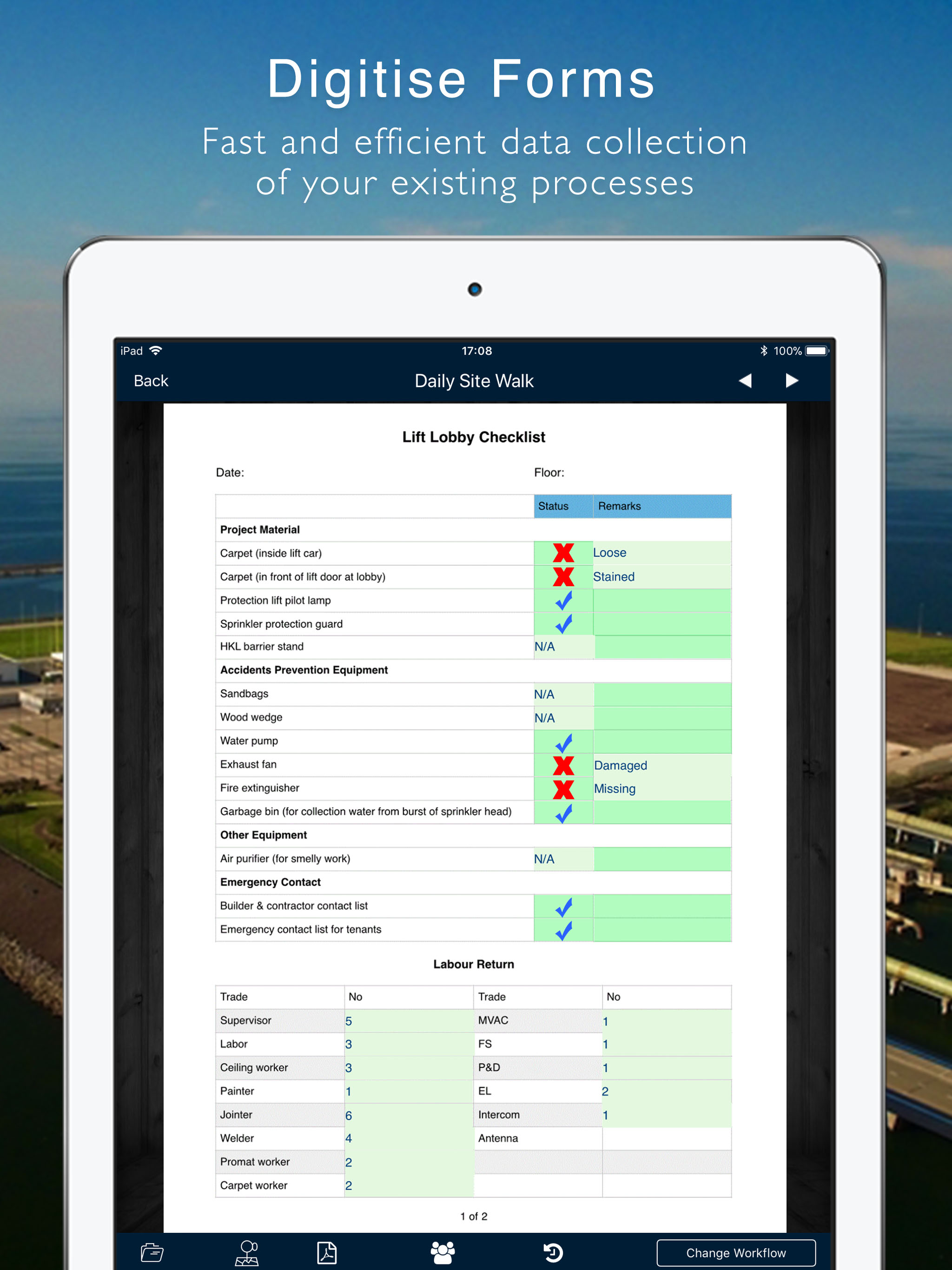Edit the EL count field

click(x=667, y=1092)
